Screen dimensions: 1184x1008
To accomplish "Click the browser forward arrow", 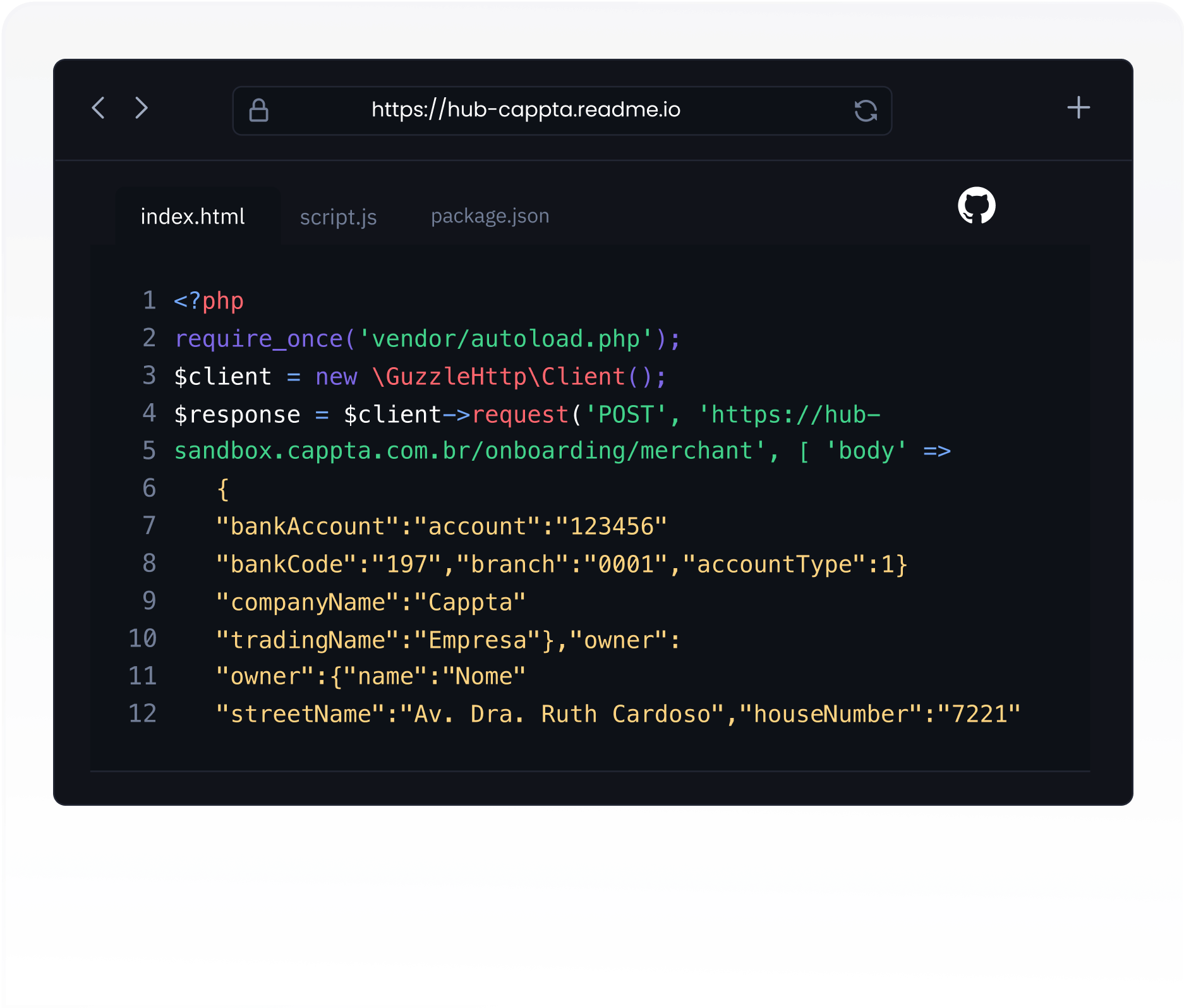I will point(142,108).
